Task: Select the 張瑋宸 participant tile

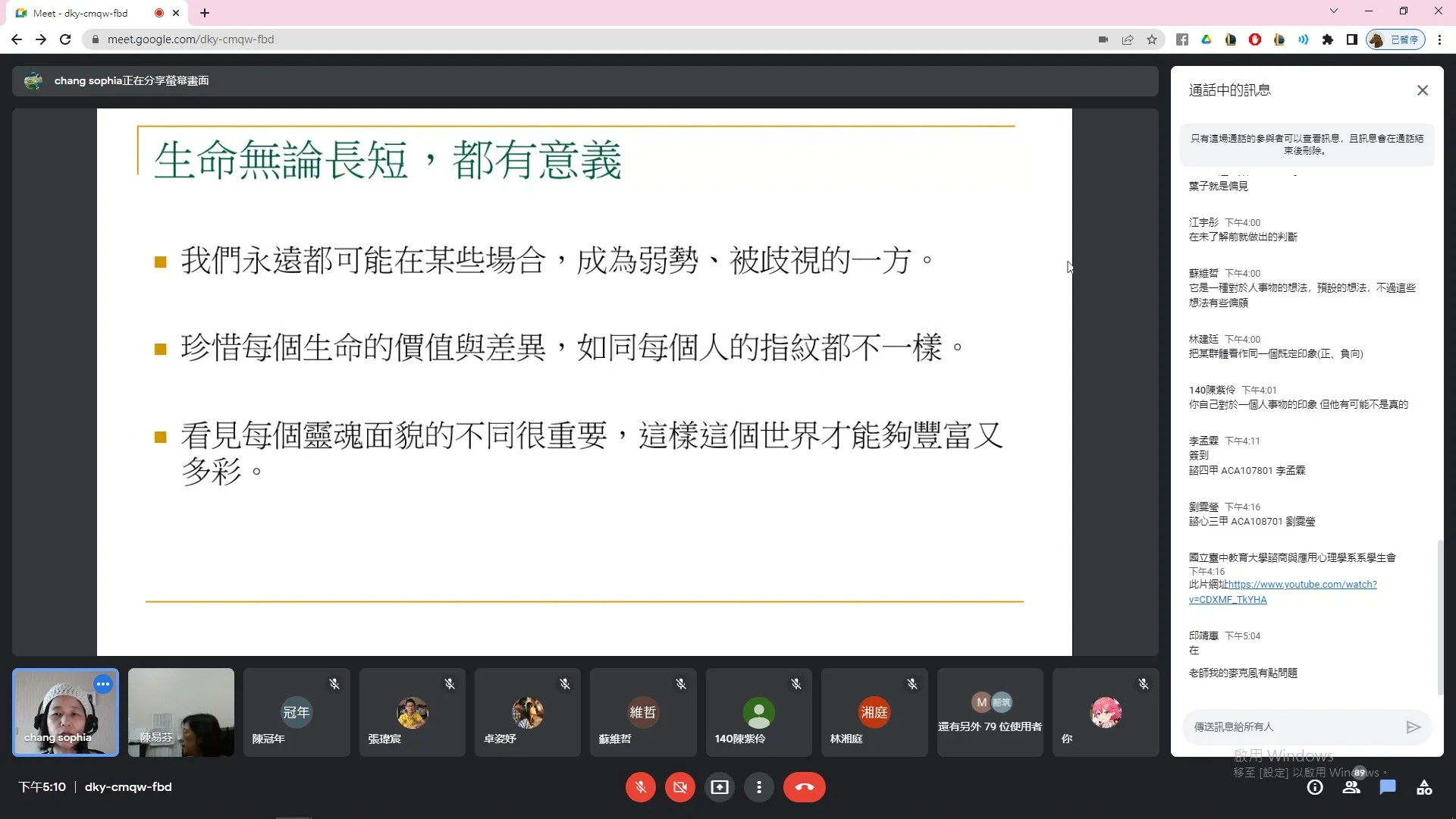Action: coord(412,712)
